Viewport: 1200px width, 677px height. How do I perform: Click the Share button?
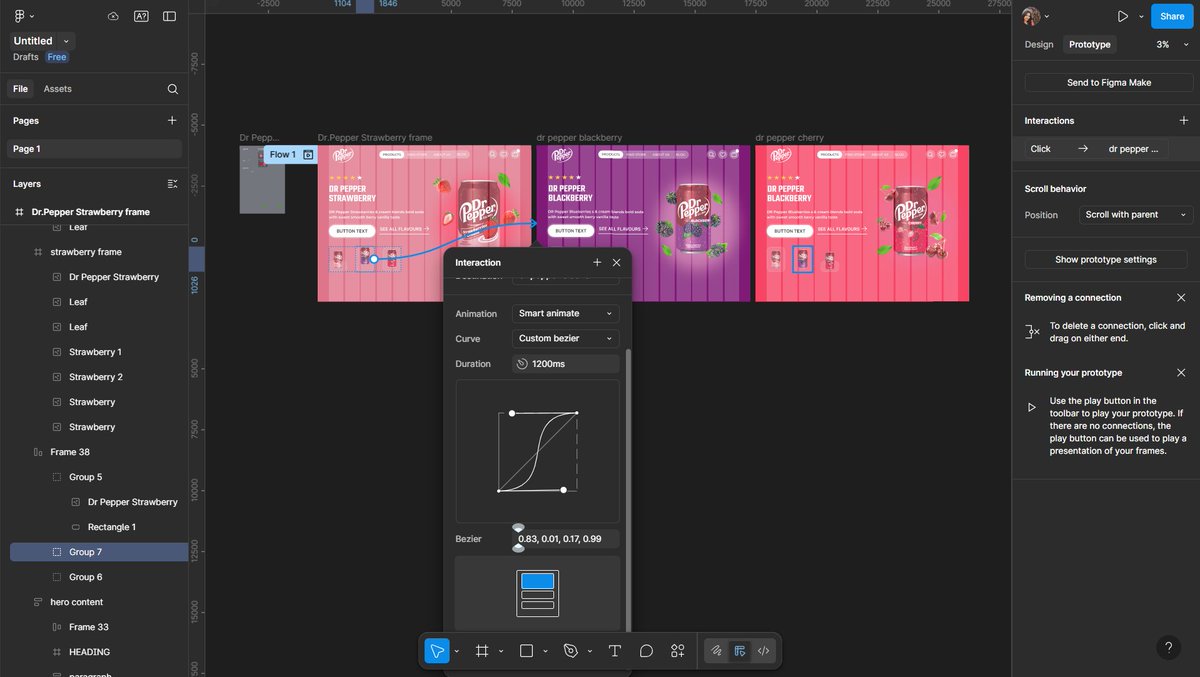pyautogui.click(x=1172, y=16)
